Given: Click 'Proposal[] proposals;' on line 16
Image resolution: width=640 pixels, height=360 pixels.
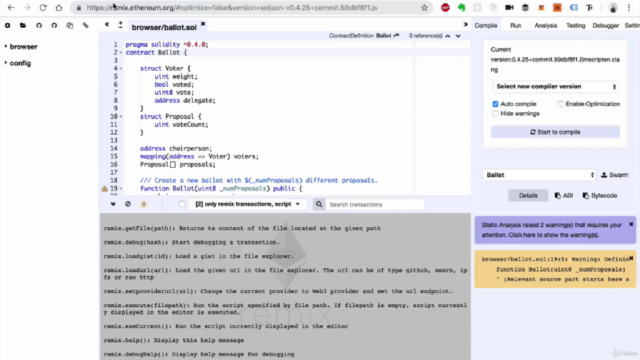Looking at the screenshot, I should pos(178,164).
